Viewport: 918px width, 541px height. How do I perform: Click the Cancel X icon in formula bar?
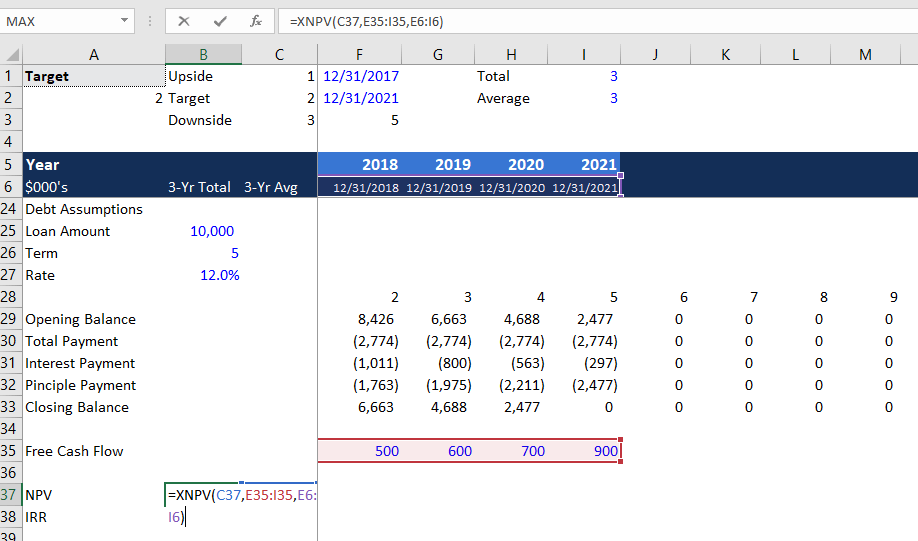point(184,21)
